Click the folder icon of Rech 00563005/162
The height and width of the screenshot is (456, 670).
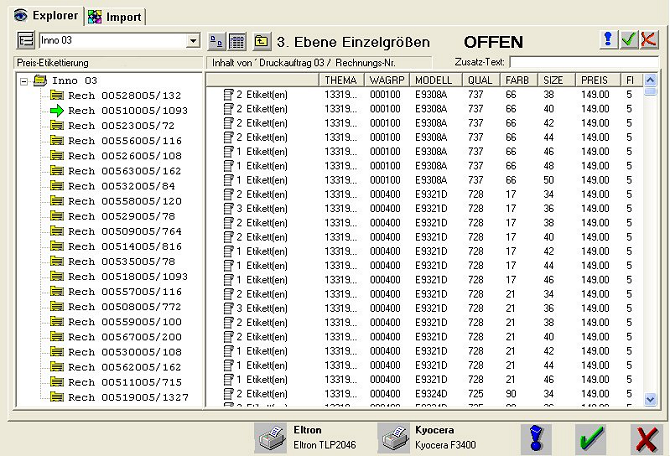pyautogui.click(x=57, y=171)
